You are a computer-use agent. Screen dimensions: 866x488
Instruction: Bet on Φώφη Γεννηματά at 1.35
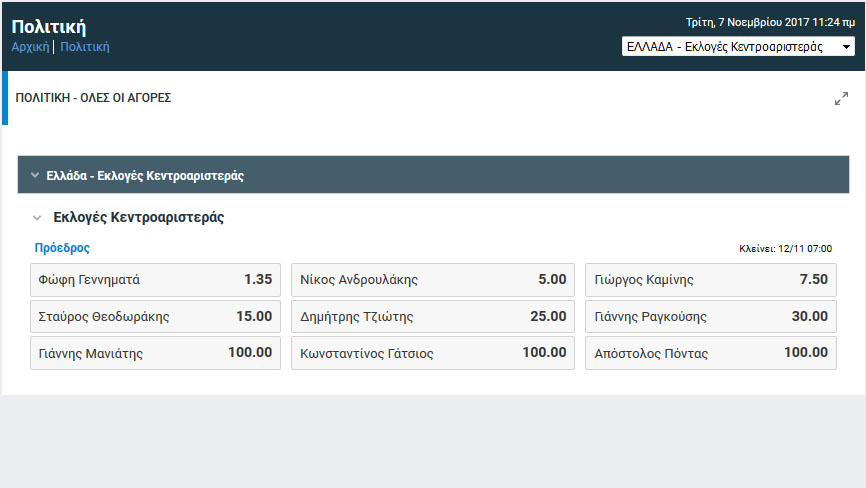click(155, 279)
